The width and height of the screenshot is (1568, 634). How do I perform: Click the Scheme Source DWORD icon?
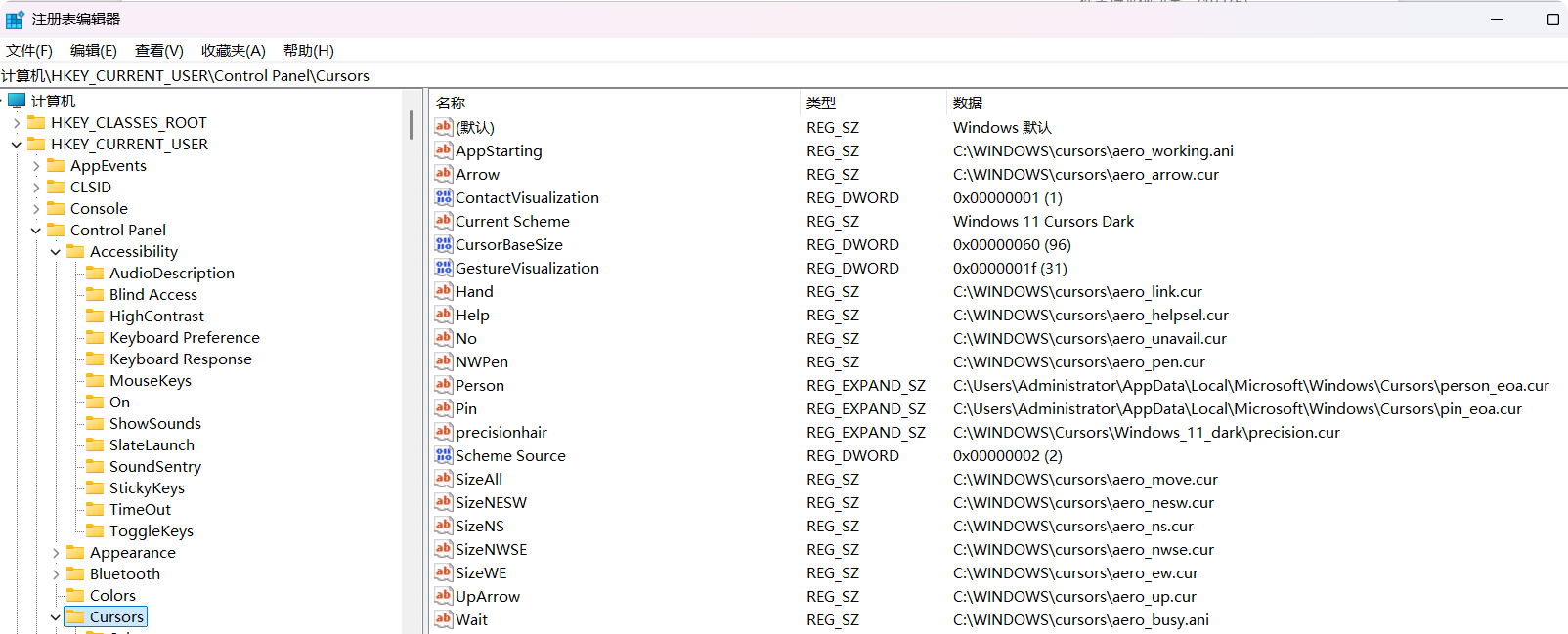click(x=444, y=455)
